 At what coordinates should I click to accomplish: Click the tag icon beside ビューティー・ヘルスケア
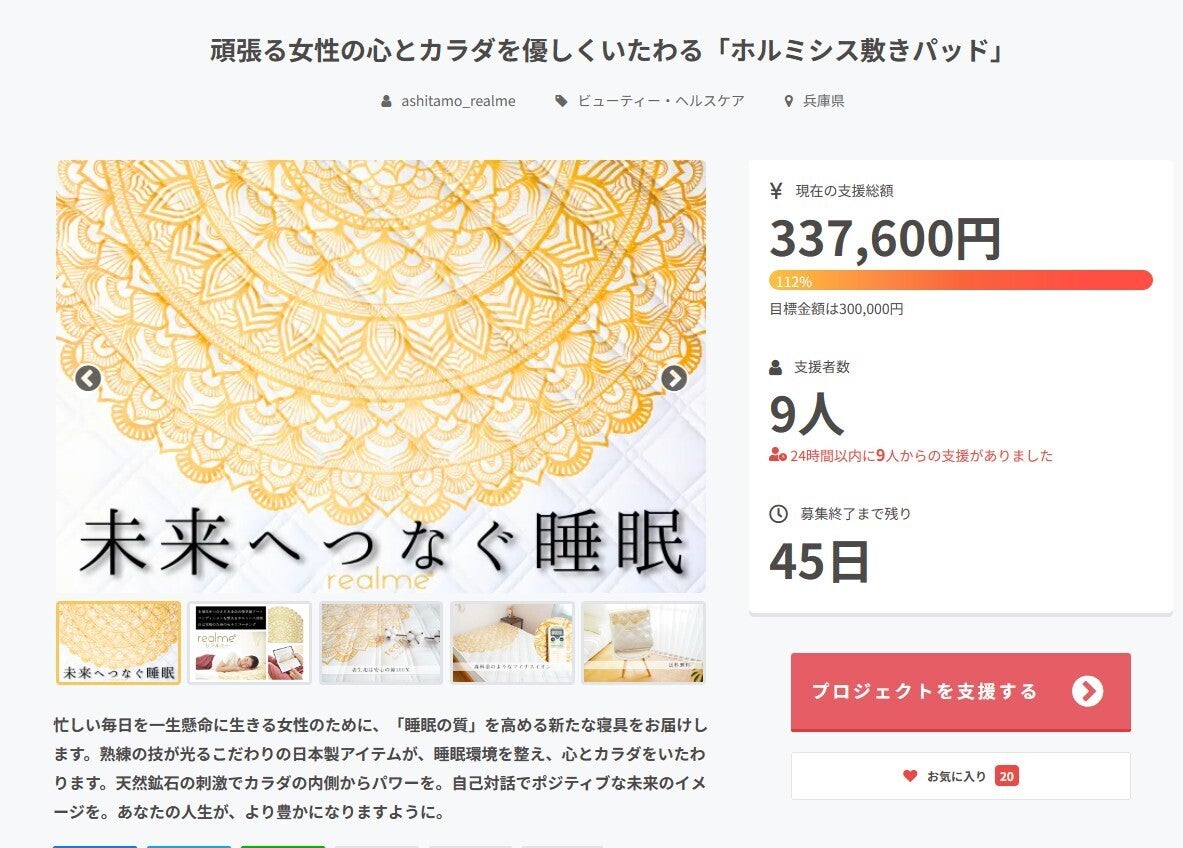[562, 101]
